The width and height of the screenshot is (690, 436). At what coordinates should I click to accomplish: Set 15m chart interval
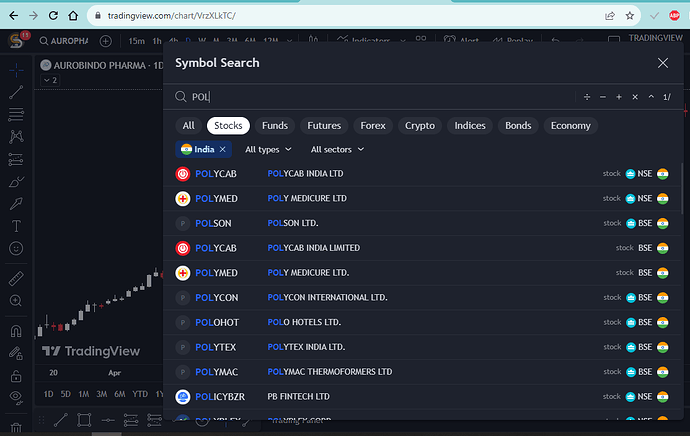[136, 41]
